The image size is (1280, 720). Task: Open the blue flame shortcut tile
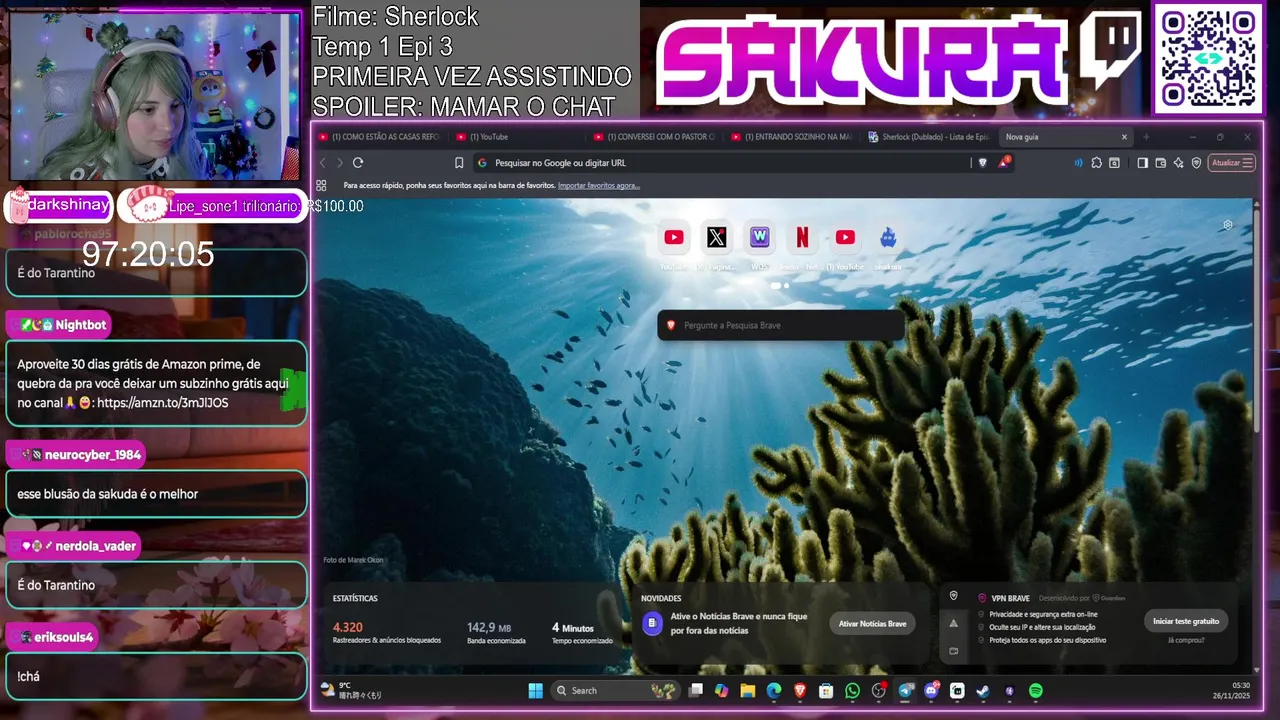click(x=888, y=238)
